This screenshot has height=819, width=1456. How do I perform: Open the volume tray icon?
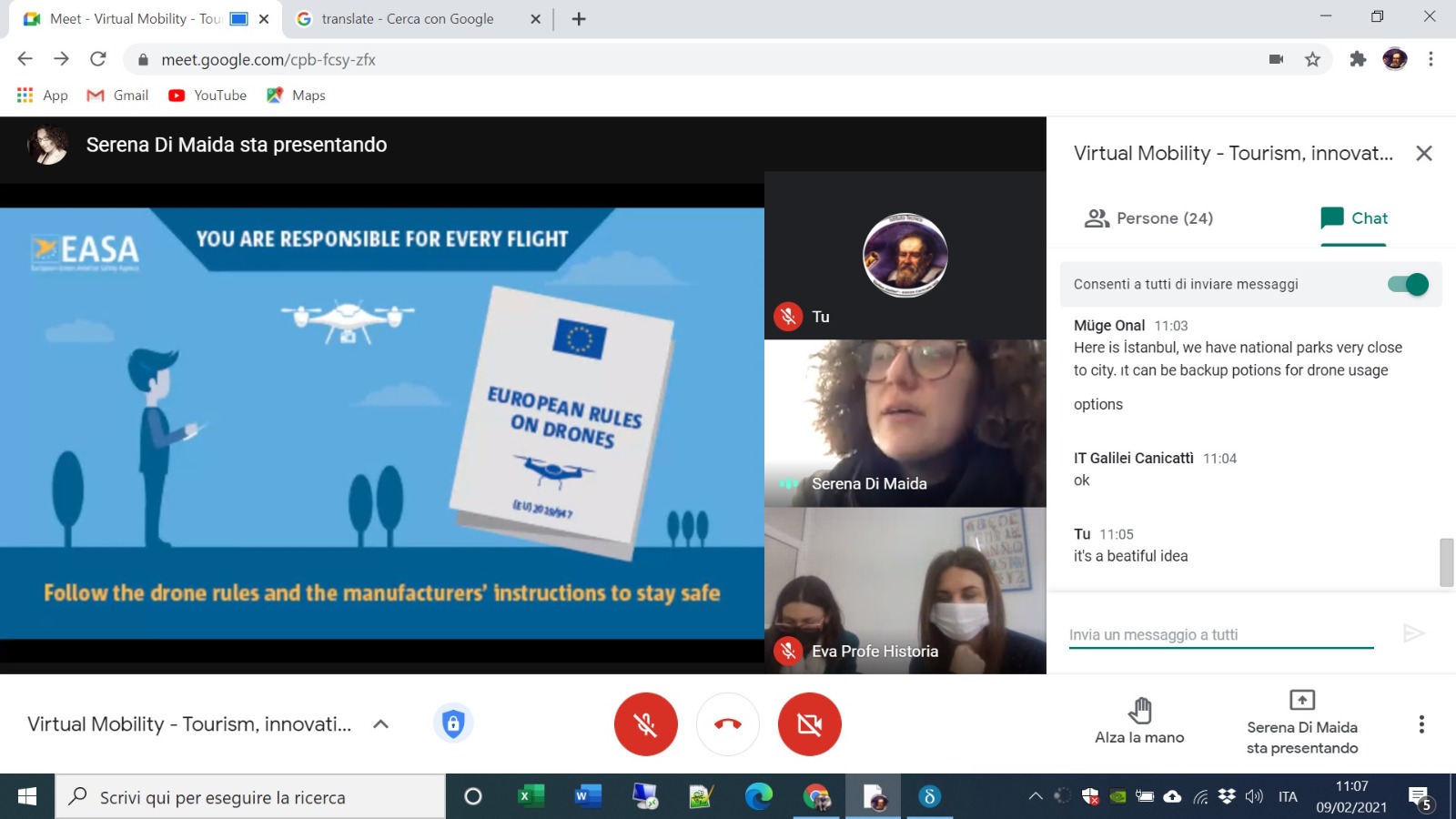pos(1254,796)
